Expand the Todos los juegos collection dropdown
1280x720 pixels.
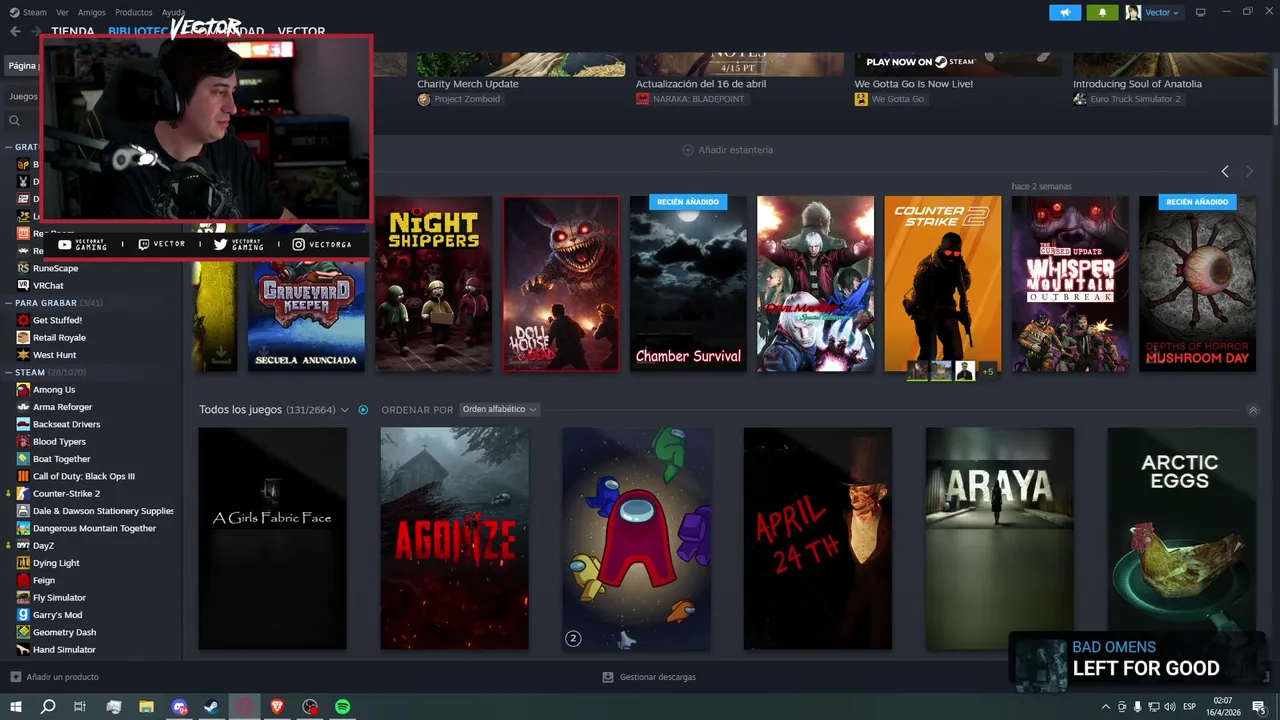coord(345,410)
